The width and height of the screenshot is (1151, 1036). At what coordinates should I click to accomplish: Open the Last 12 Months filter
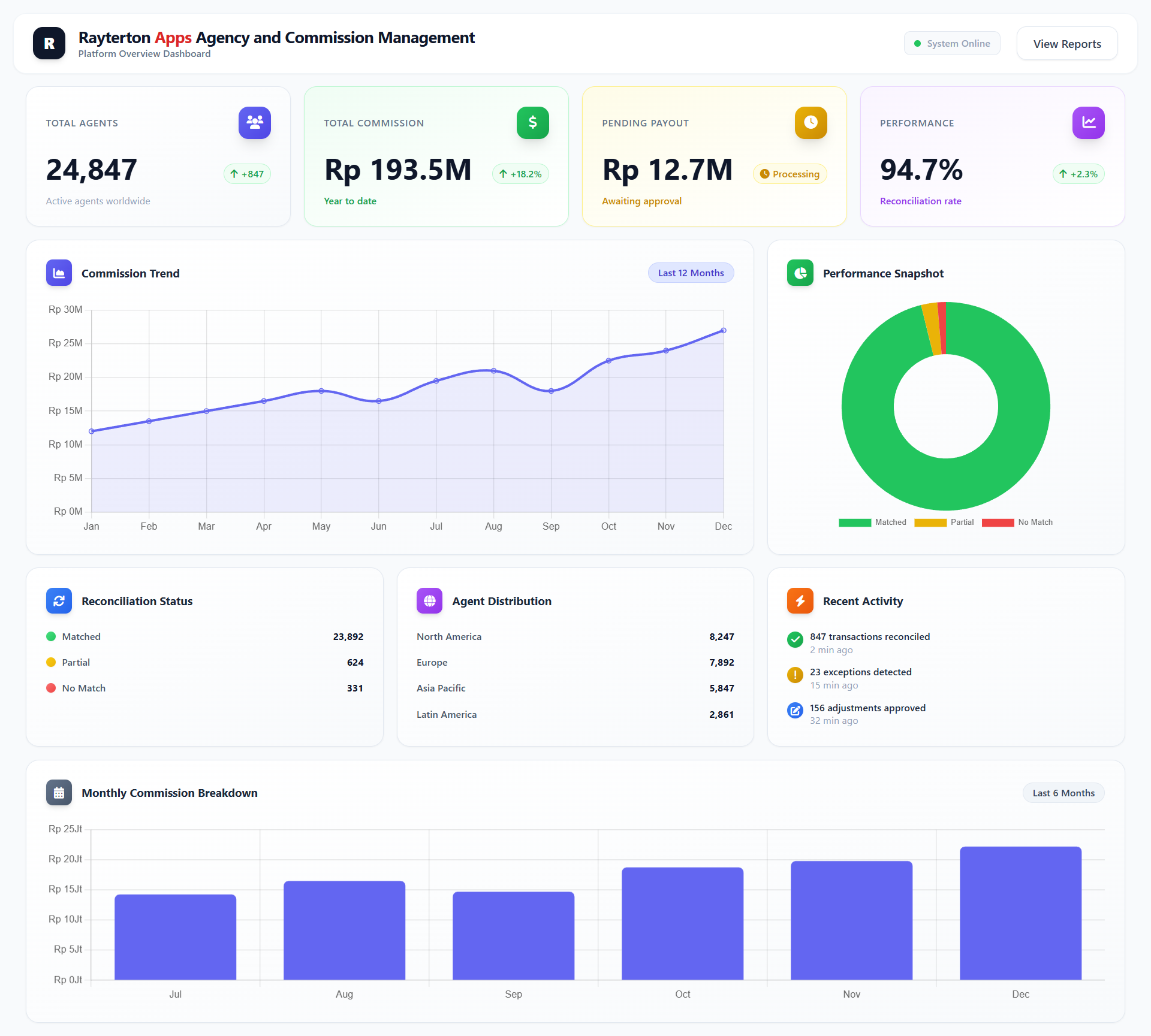tap(691, 273)
